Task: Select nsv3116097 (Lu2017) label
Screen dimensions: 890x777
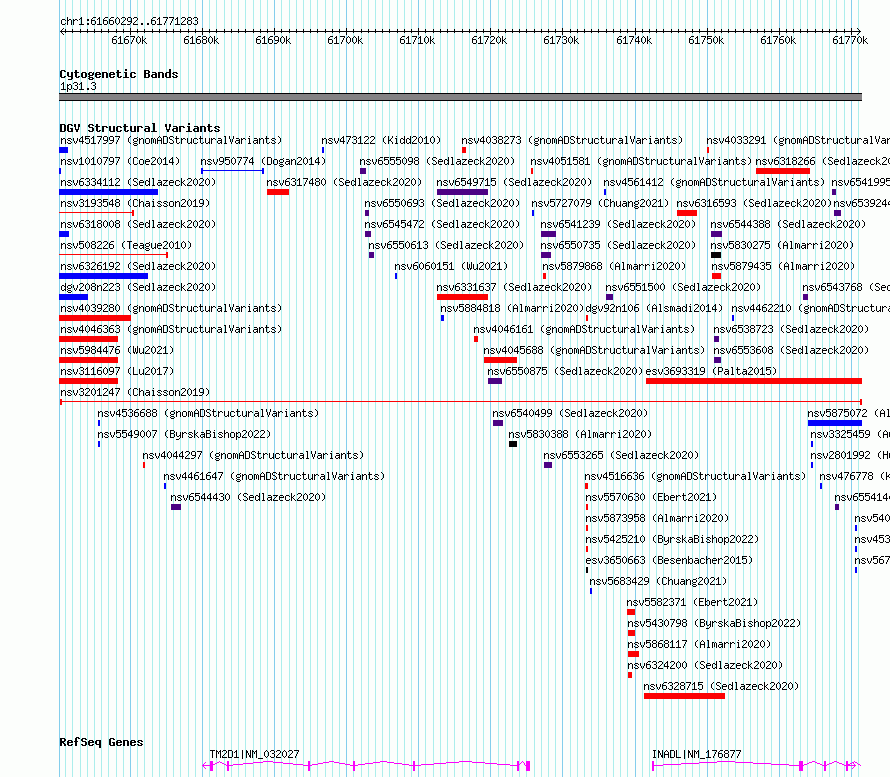Action: point(117,371)
